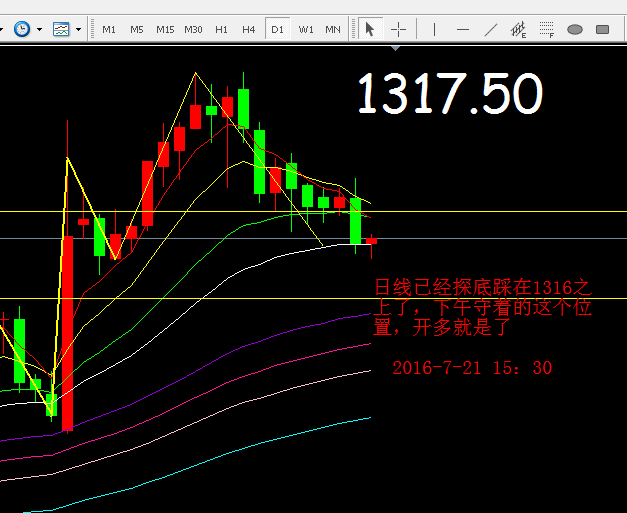This screenshot has width=627, height=513.
Task: Select the tallest red candlestick
Action: [x=68, y=333]
